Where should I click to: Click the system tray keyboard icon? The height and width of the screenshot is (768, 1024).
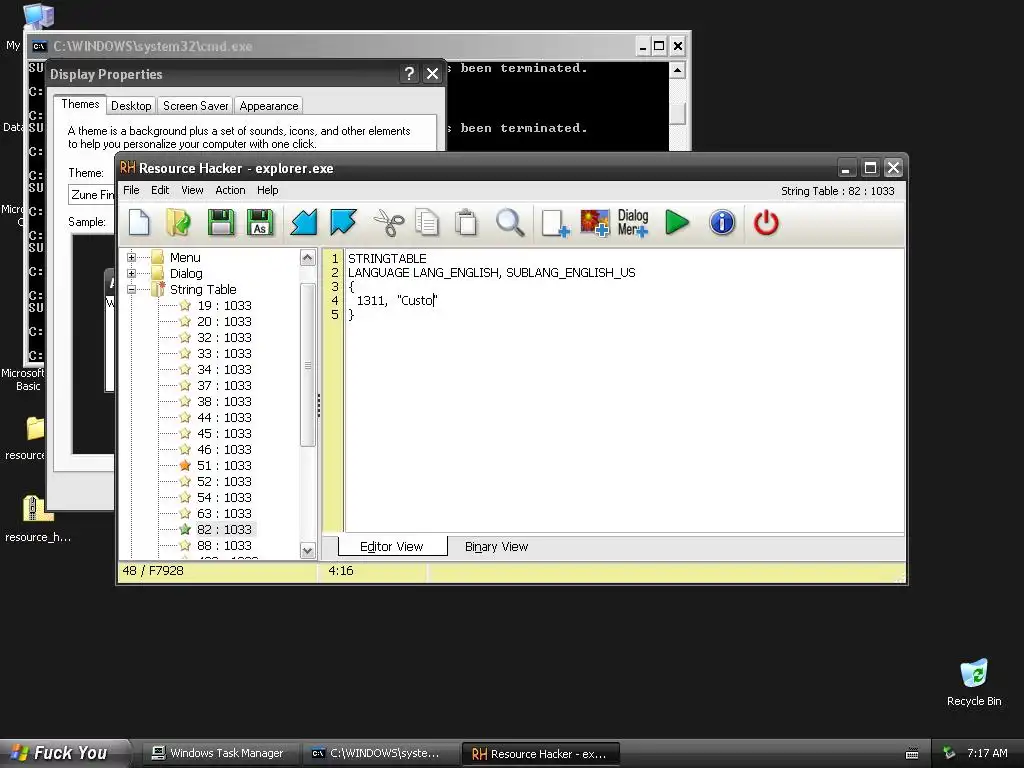tap(912, 754)
